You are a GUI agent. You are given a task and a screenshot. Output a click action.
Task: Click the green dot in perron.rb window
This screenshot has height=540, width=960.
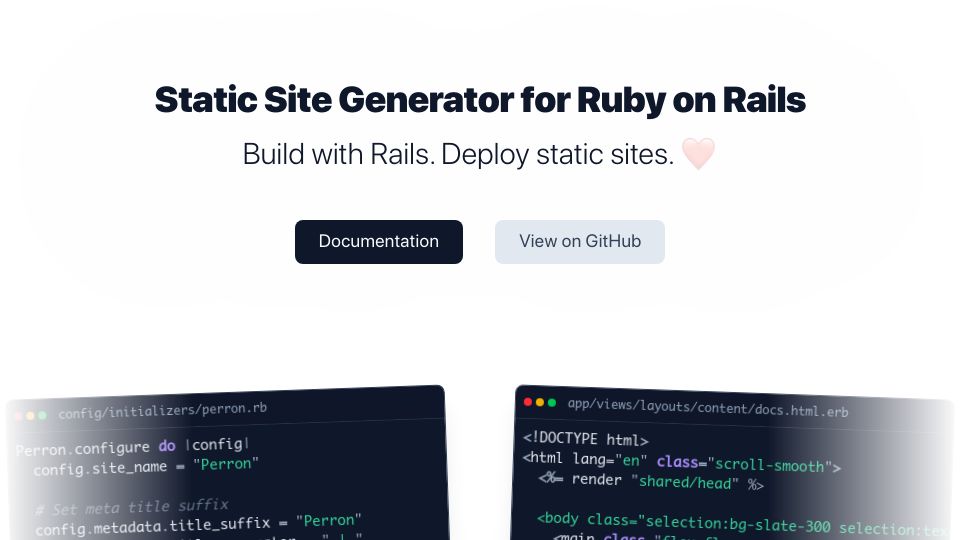pos(42,415)
